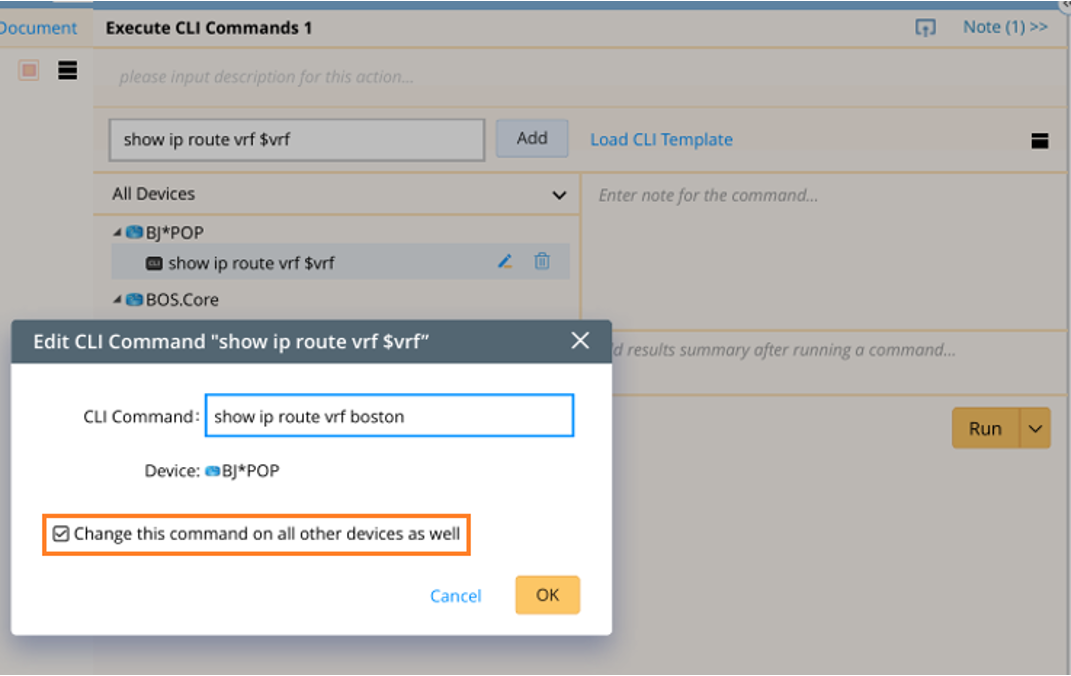The image size is (1071, 676).
Task: Cancel the Edit CLI Command dialog
Action: pos(455,595)
